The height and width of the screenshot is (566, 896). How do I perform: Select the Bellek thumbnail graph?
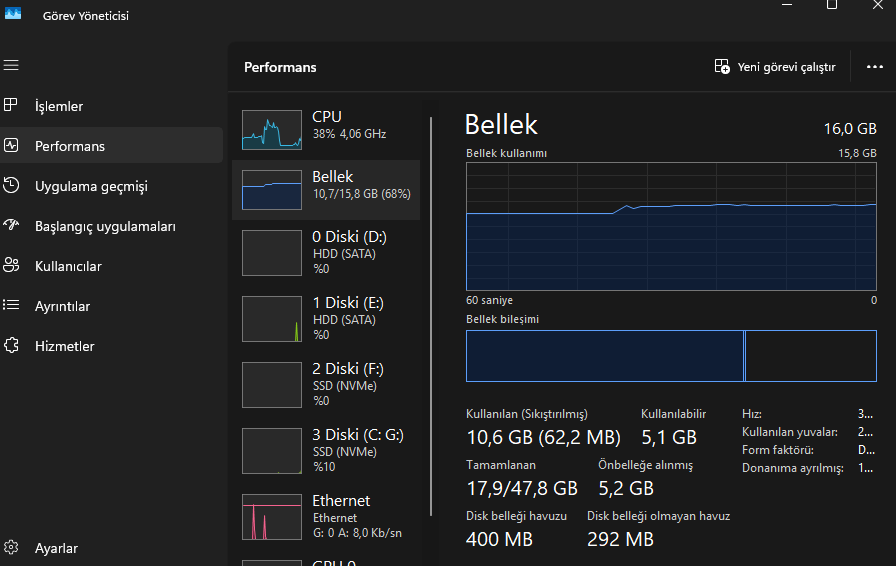click(x=271, y=190)
